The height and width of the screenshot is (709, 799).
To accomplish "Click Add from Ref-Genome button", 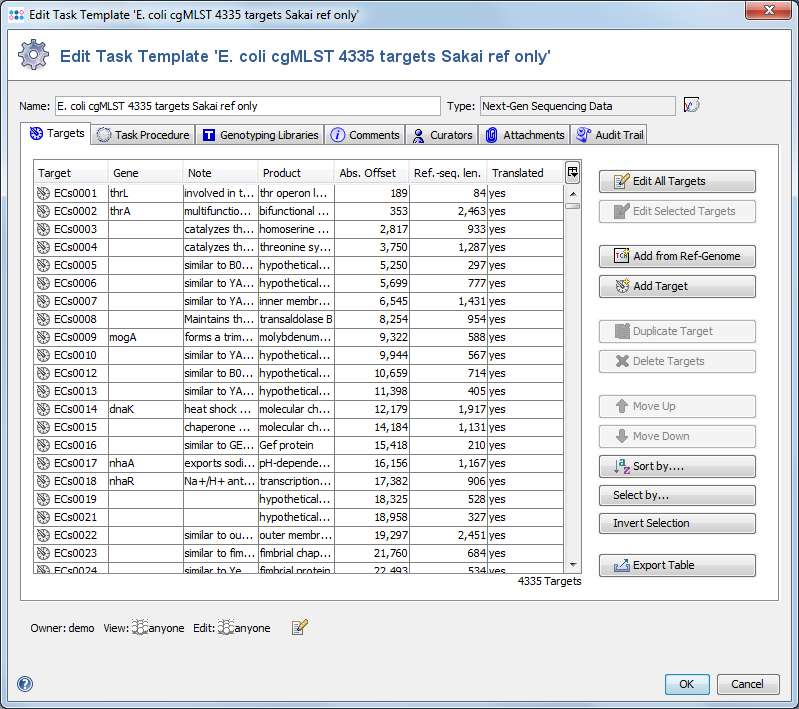I will point(677,256).
